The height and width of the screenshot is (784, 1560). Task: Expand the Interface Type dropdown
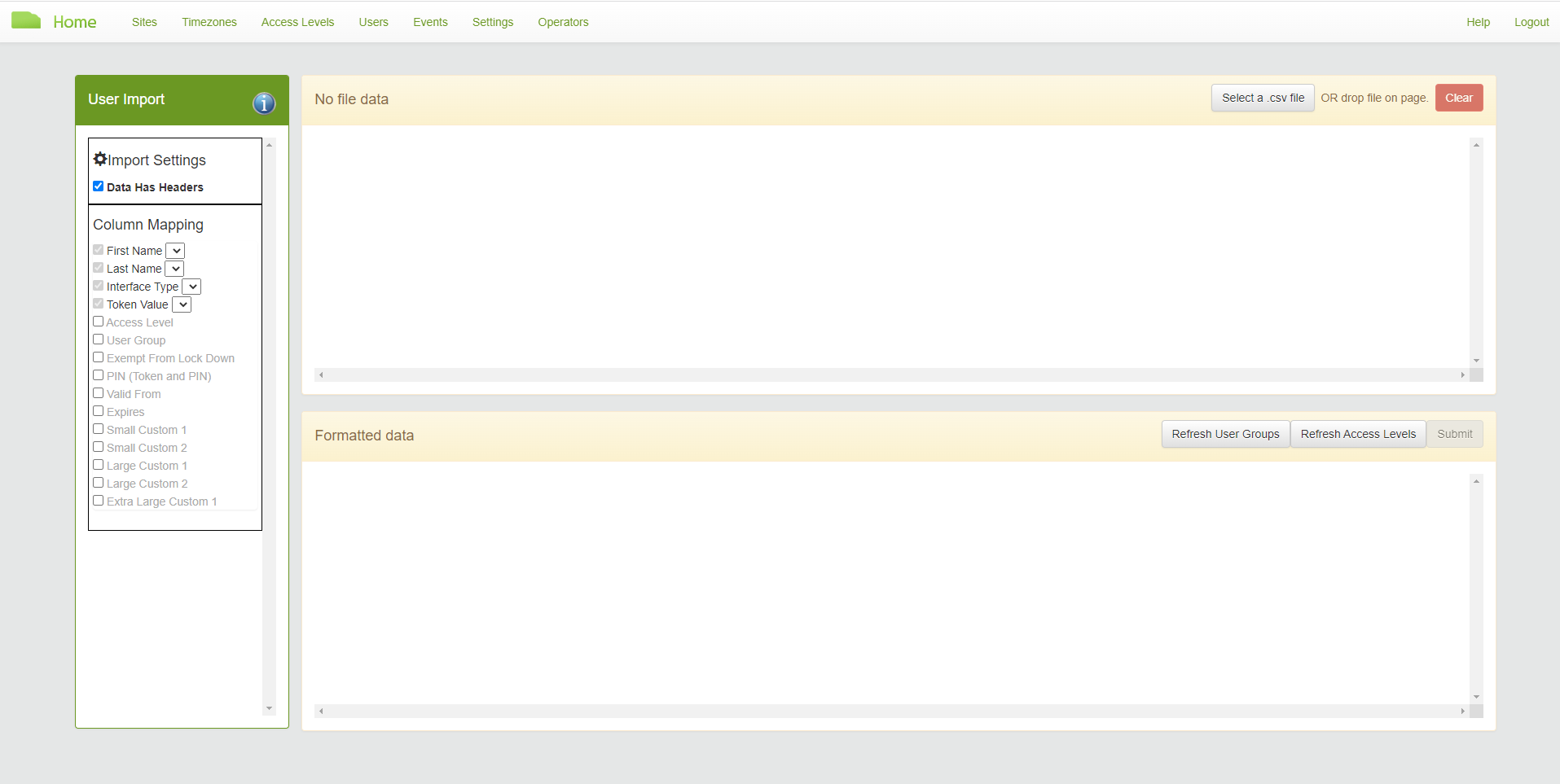tap(191, 286)
